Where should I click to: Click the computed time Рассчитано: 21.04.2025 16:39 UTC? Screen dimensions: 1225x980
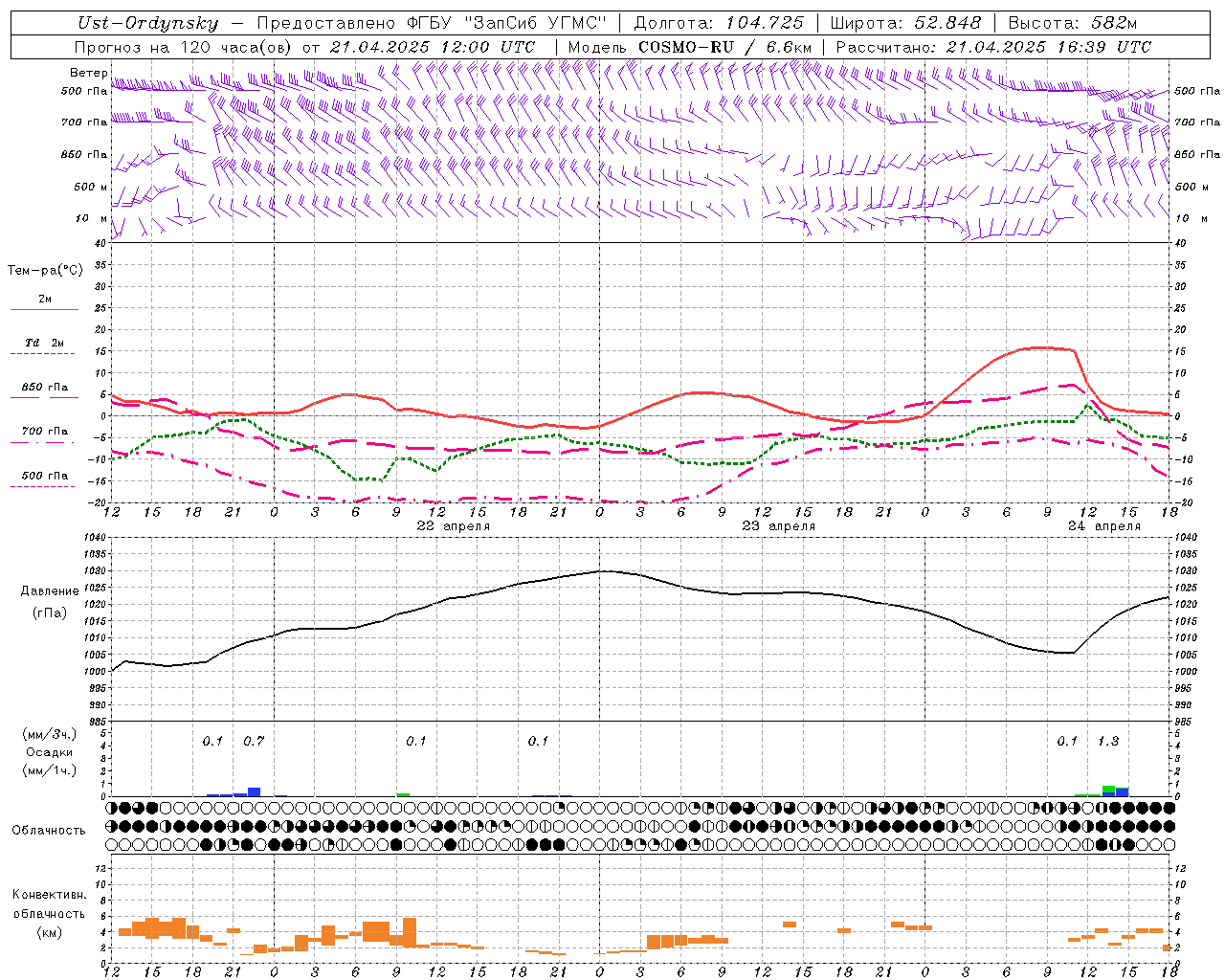coord(993,46)
